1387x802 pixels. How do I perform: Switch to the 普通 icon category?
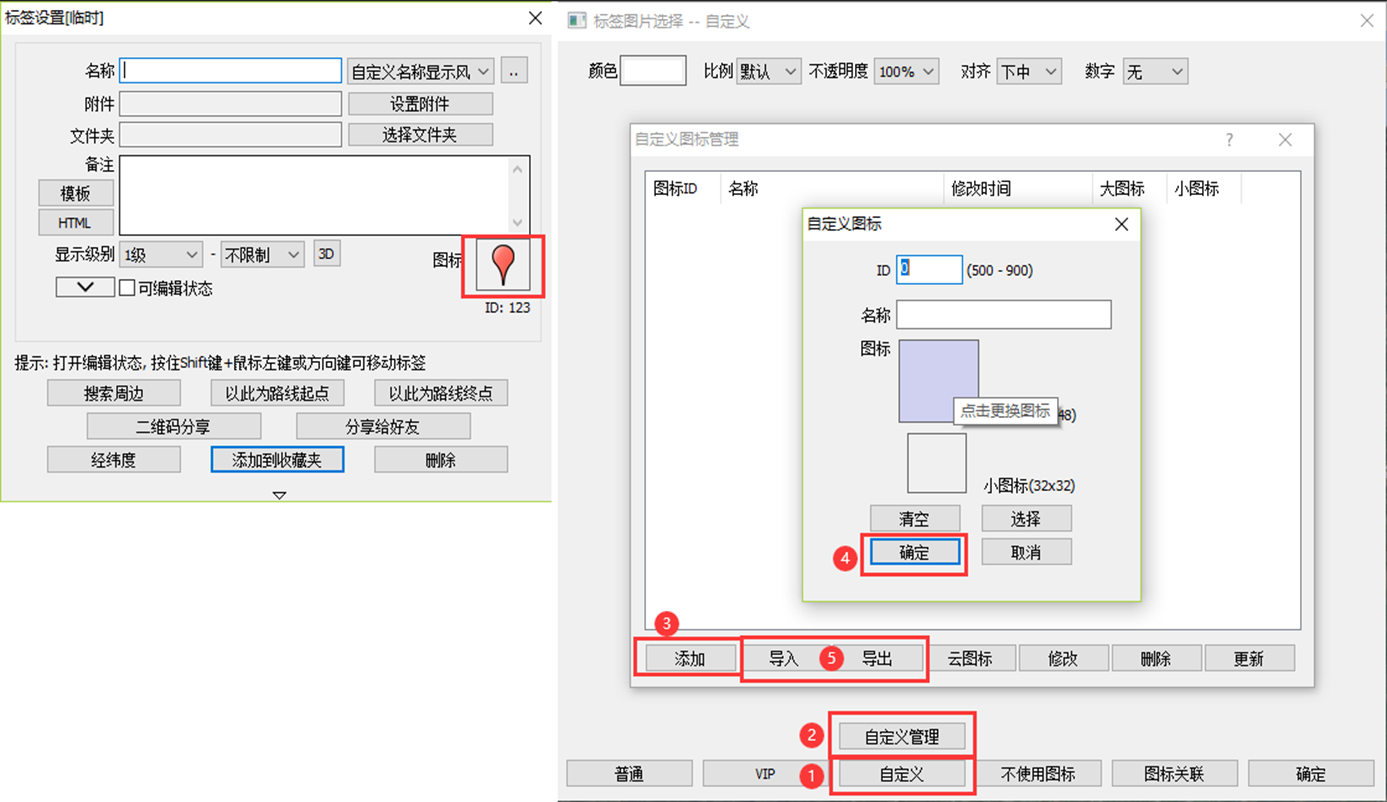(629, 774)
